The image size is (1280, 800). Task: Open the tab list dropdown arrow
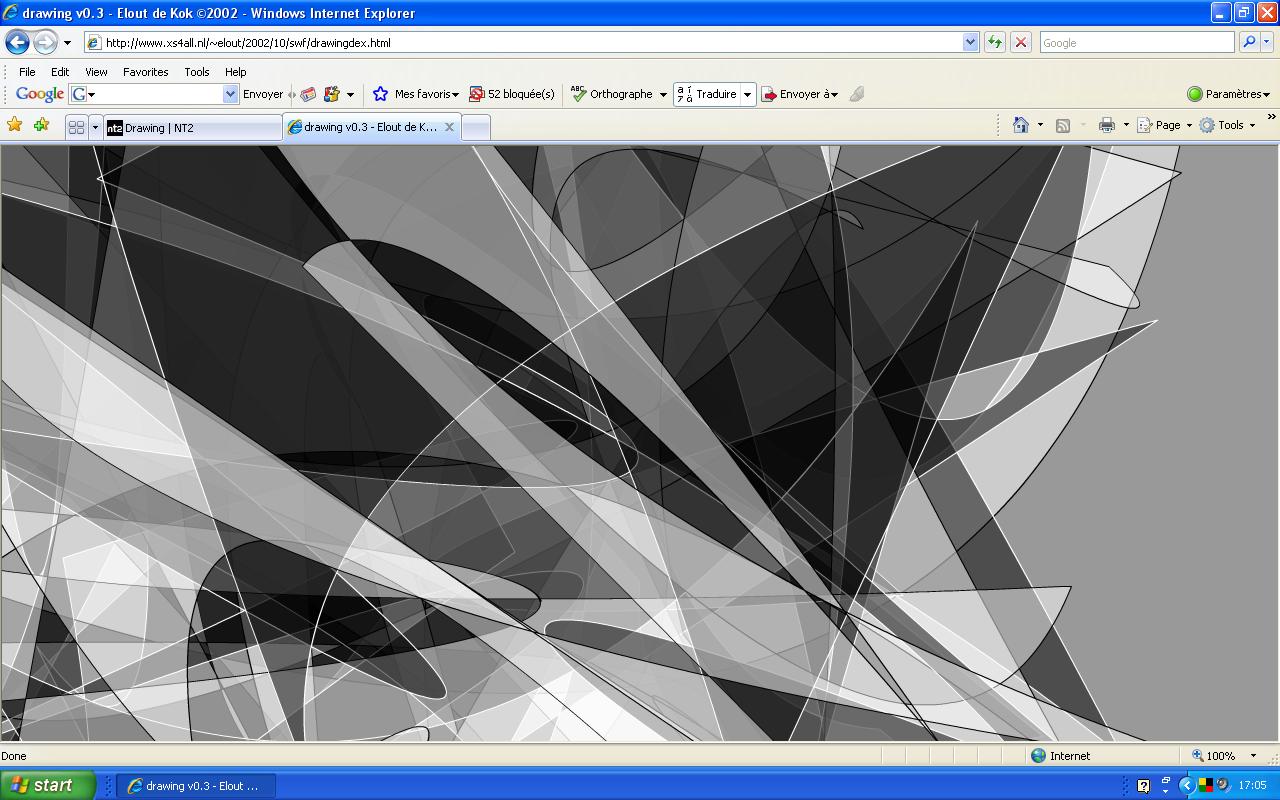pos(95,127)
